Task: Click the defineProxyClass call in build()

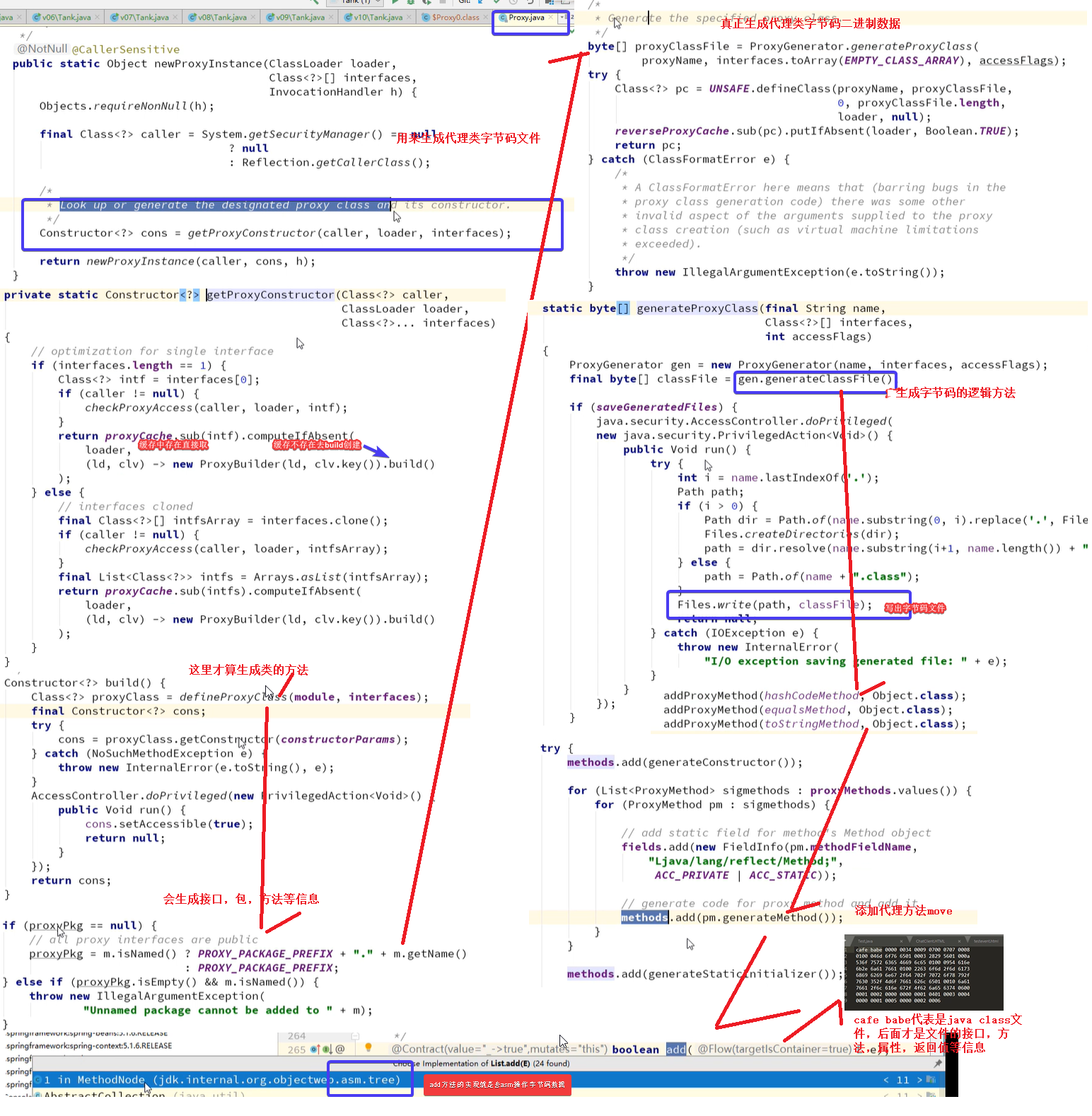Action: click(x=233, y=697)
